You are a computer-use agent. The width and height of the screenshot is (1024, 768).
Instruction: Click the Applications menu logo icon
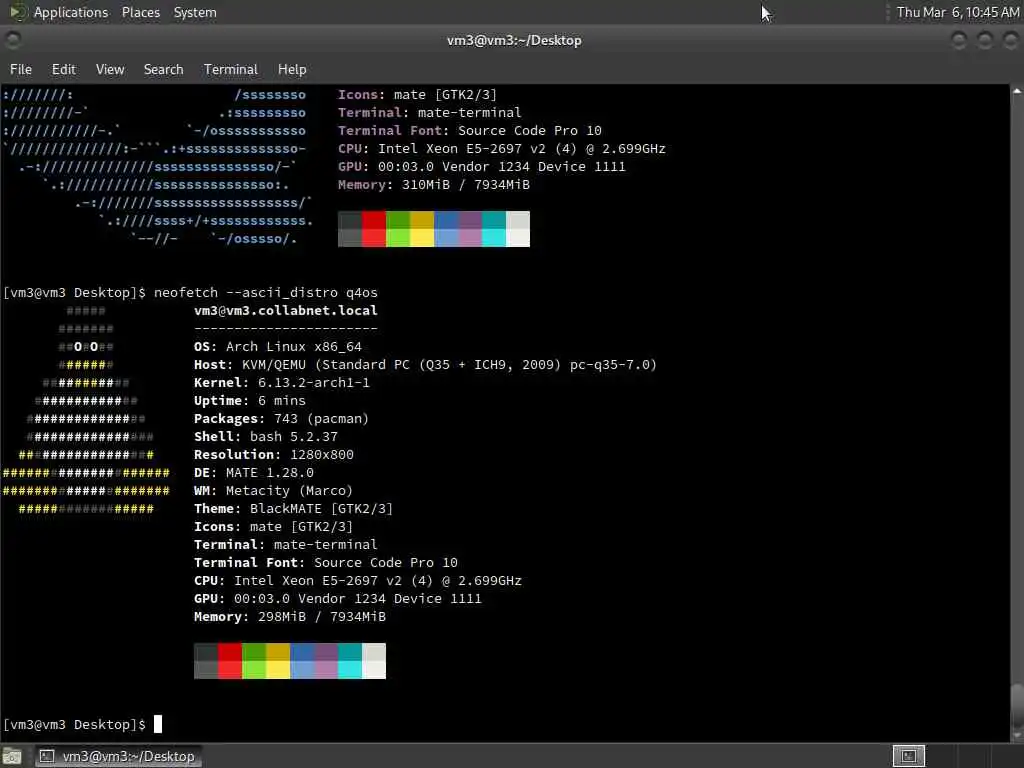(18, 12)
